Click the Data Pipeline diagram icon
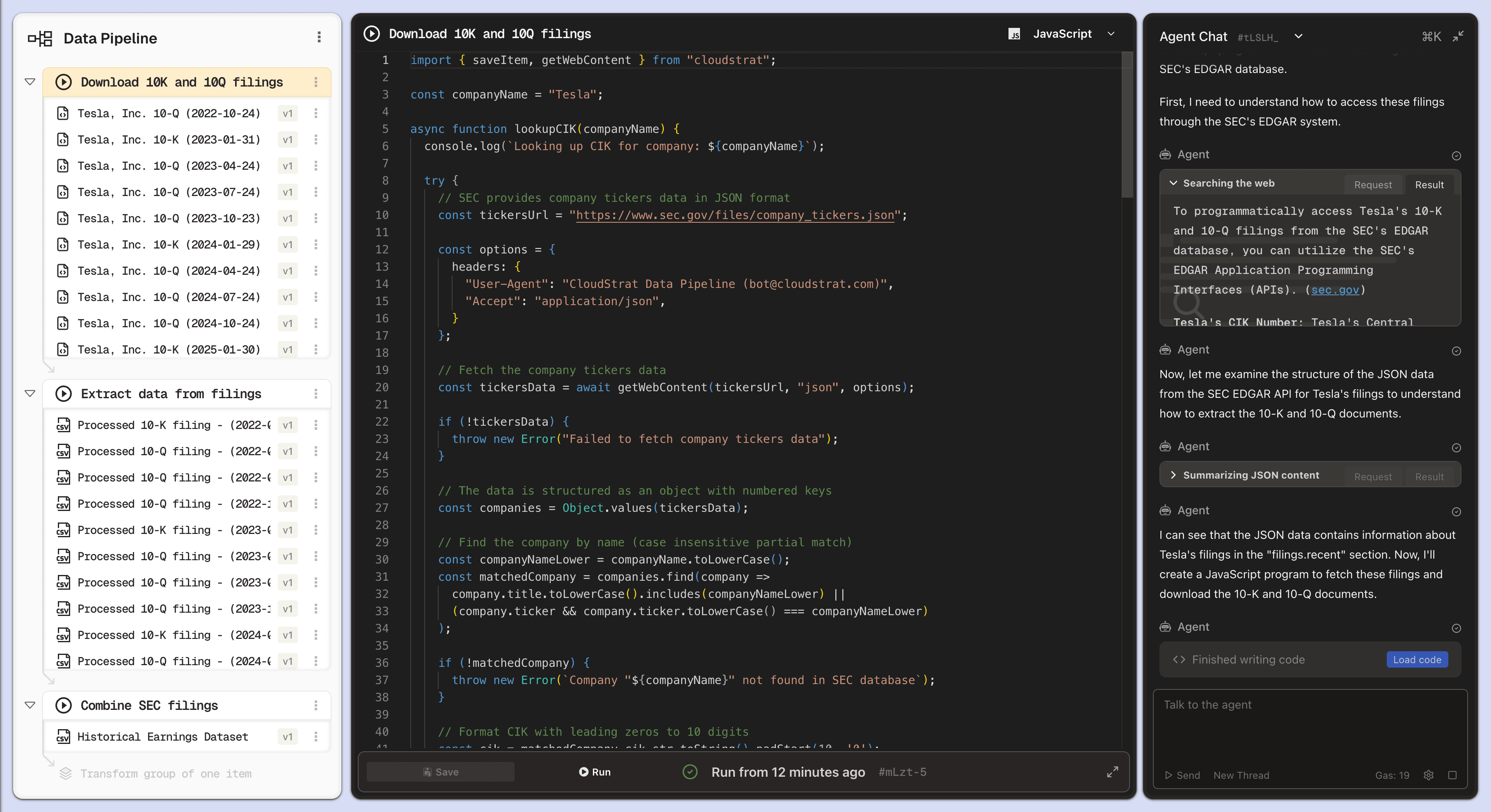 coord(41,38)
